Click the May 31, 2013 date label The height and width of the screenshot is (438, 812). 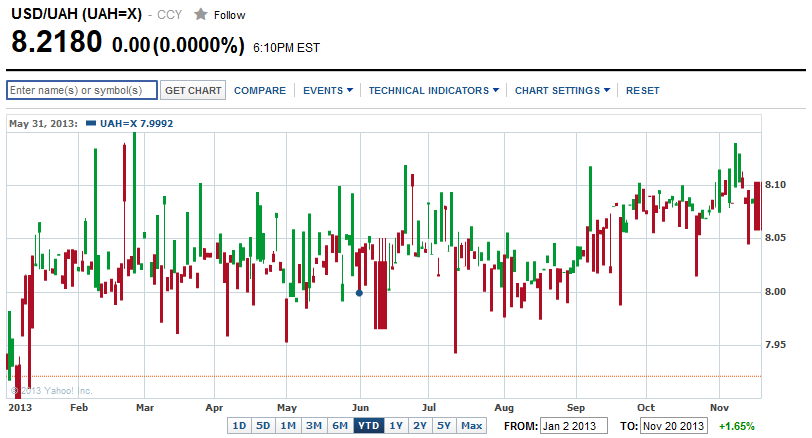pos(44,123)
